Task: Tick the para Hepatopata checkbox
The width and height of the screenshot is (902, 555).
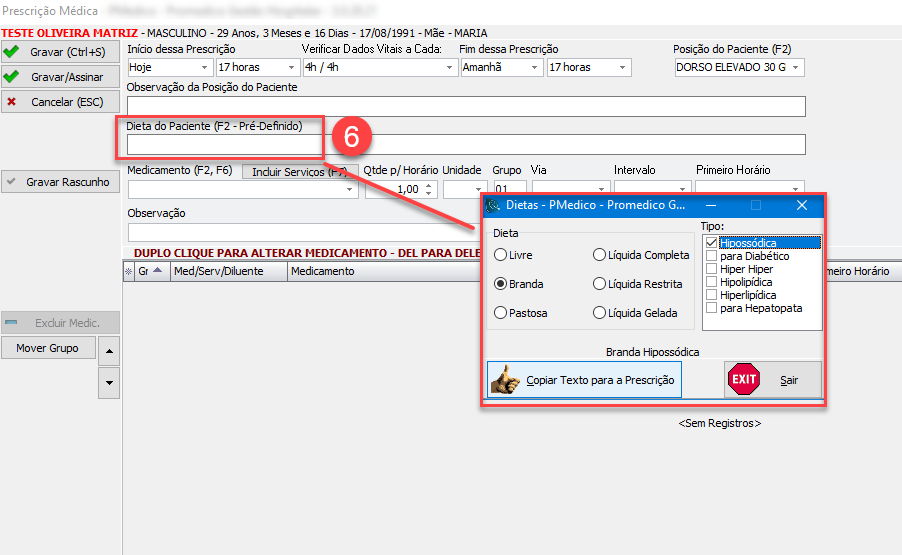Action: (712, 308)
